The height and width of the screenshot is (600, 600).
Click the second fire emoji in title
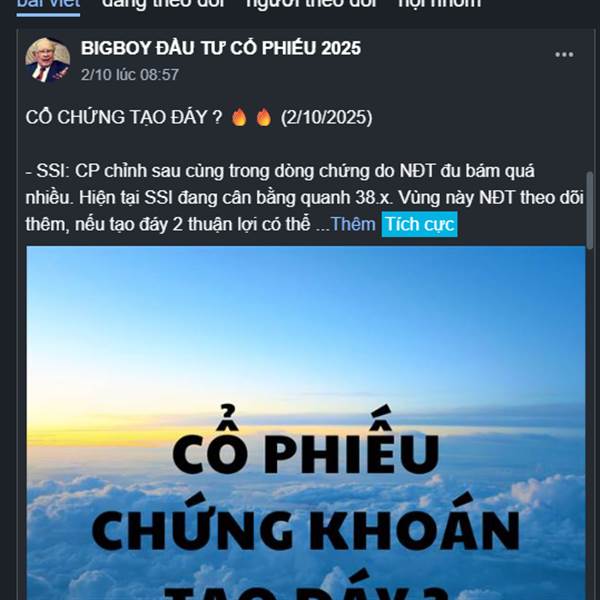pos(264,117)
